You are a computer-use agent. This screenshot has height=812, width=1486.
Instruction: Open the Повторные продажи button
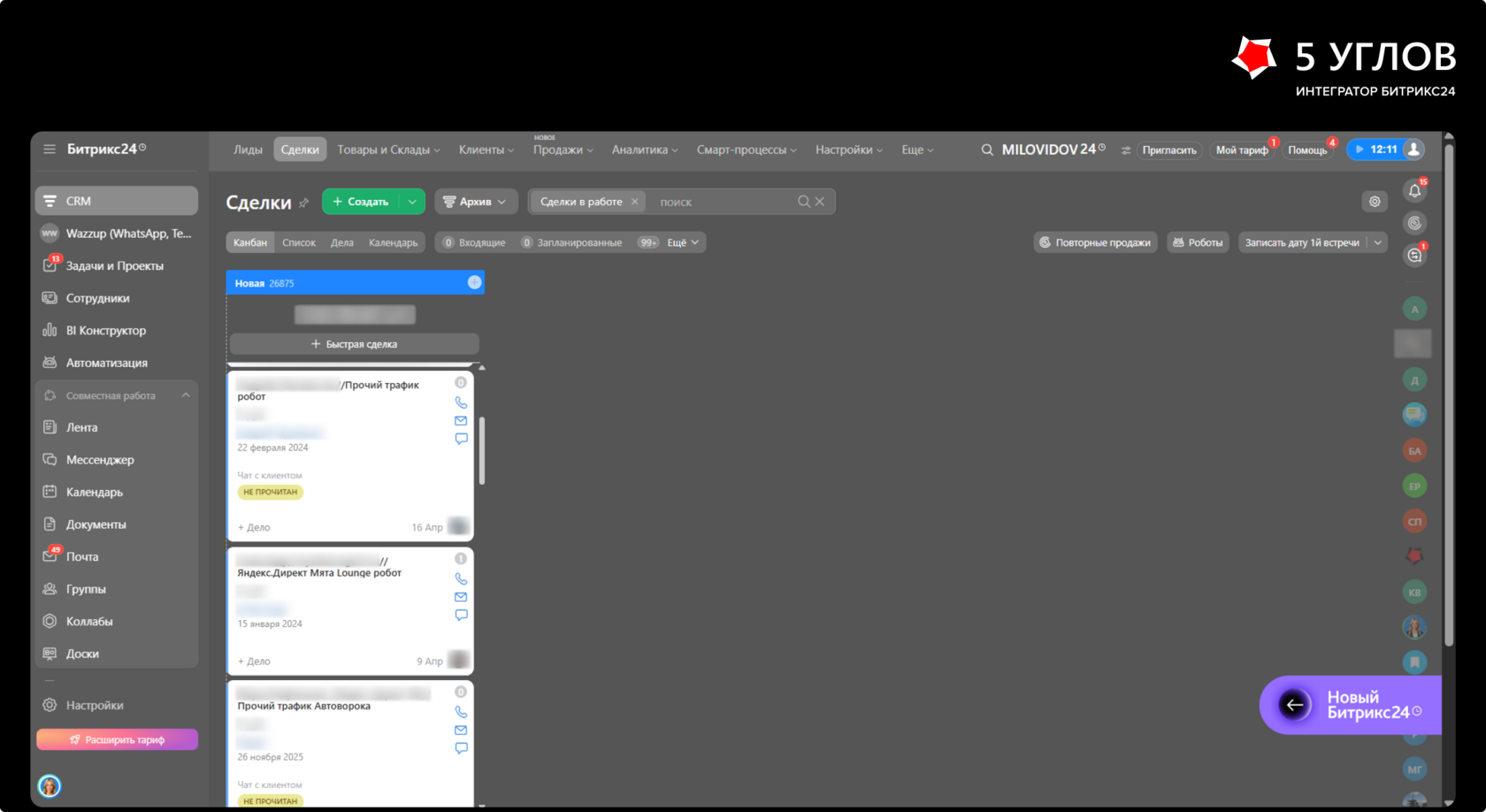[x=1095, y=242]
